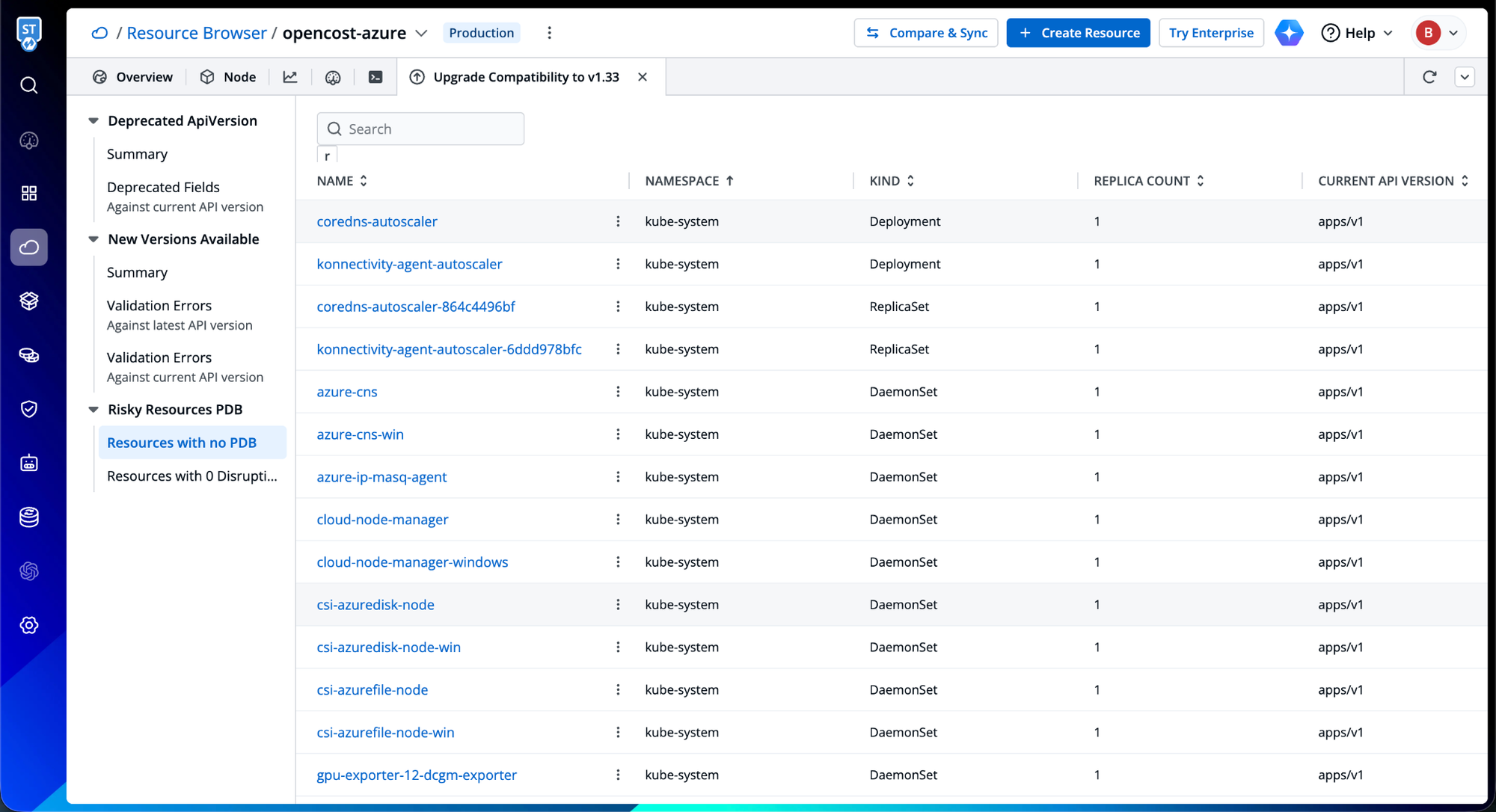Click the refresh icon

1429,77
